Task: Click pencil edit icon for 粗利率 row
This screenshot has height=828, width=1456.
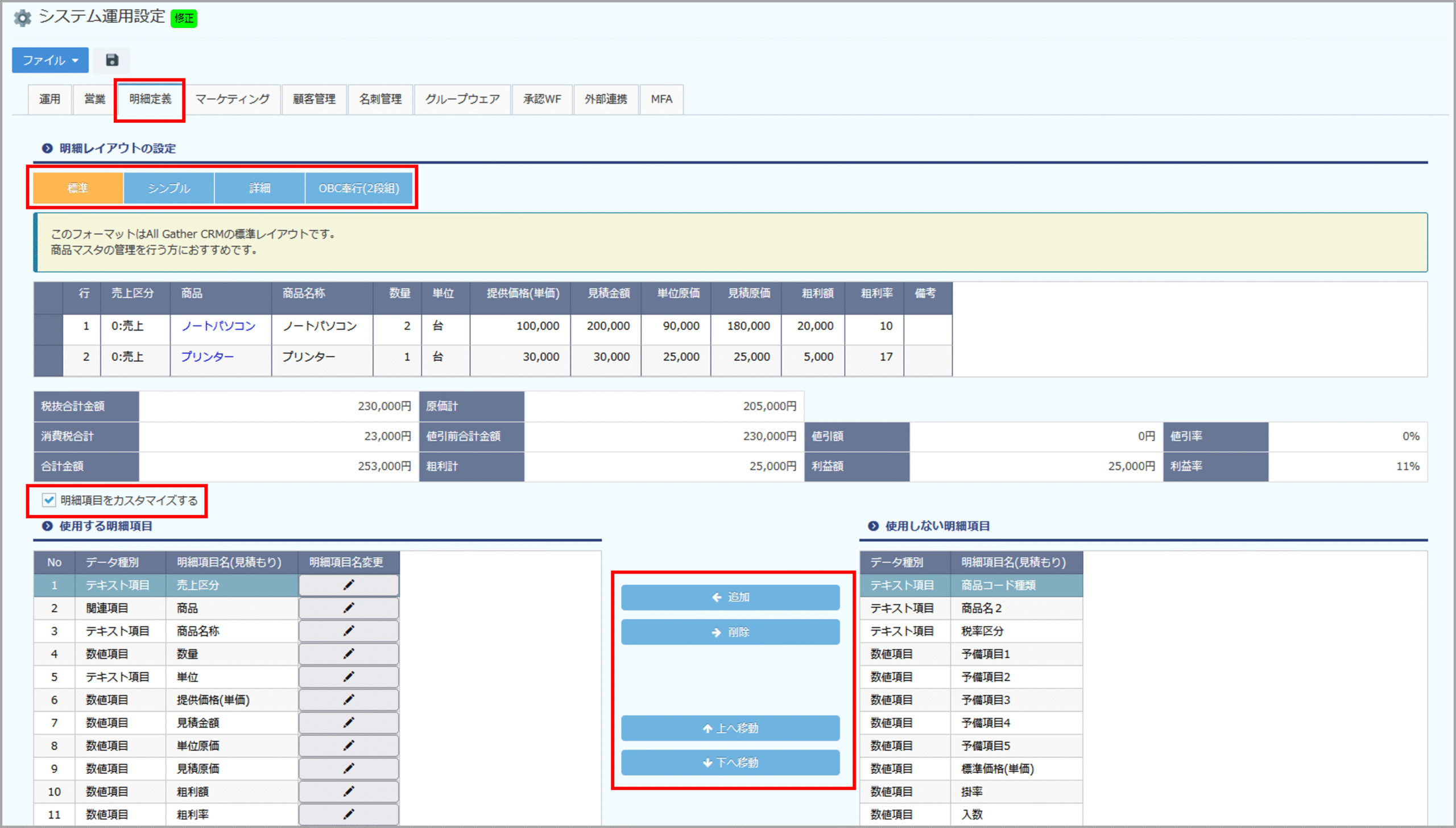Action: tap(349, 814)
